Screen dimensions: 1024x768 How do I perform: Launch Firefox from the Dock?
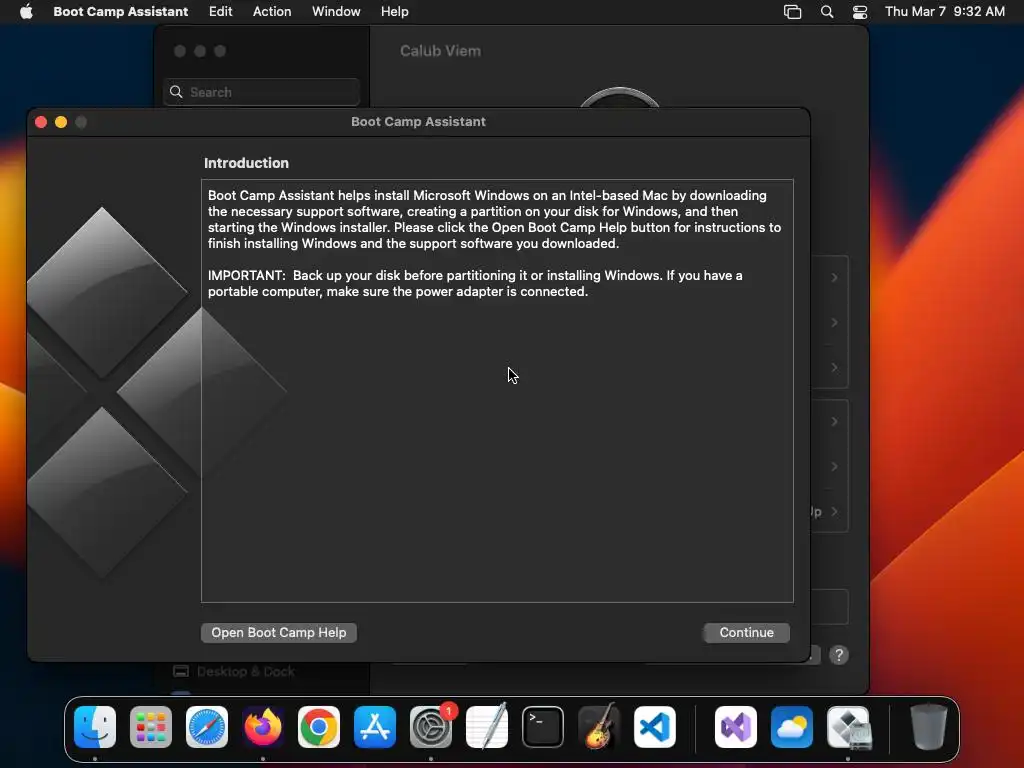(x=263, y=727)
